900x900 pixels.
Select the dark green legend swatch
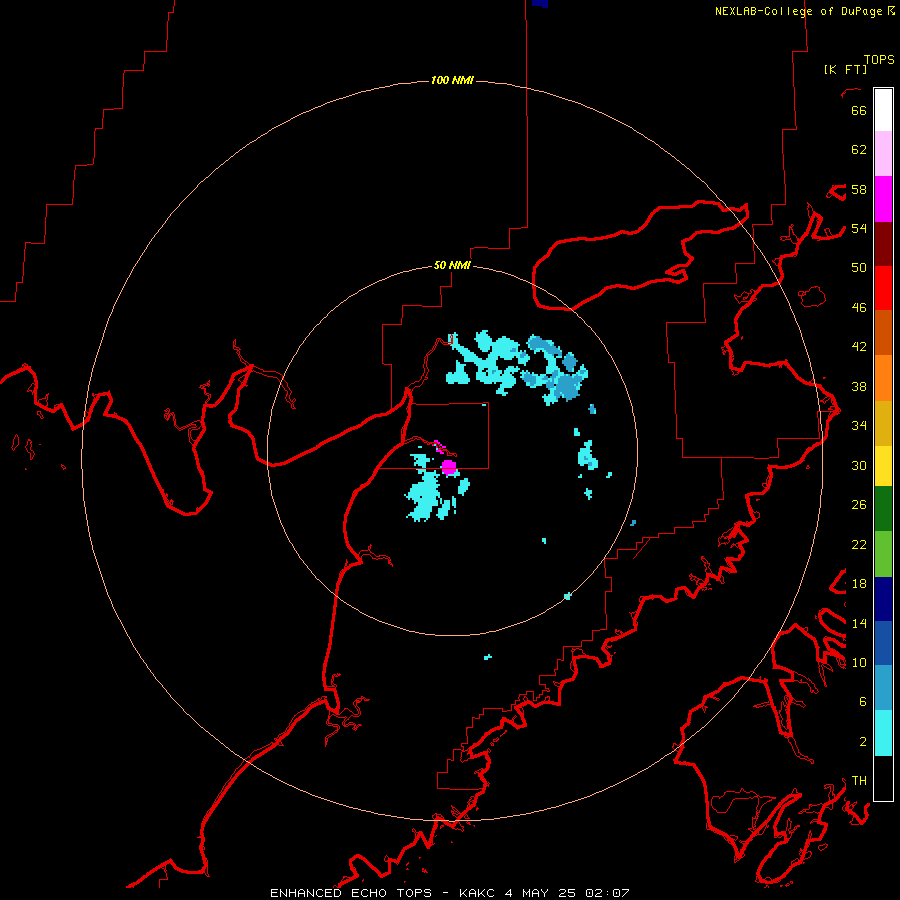tap(883, 509)
